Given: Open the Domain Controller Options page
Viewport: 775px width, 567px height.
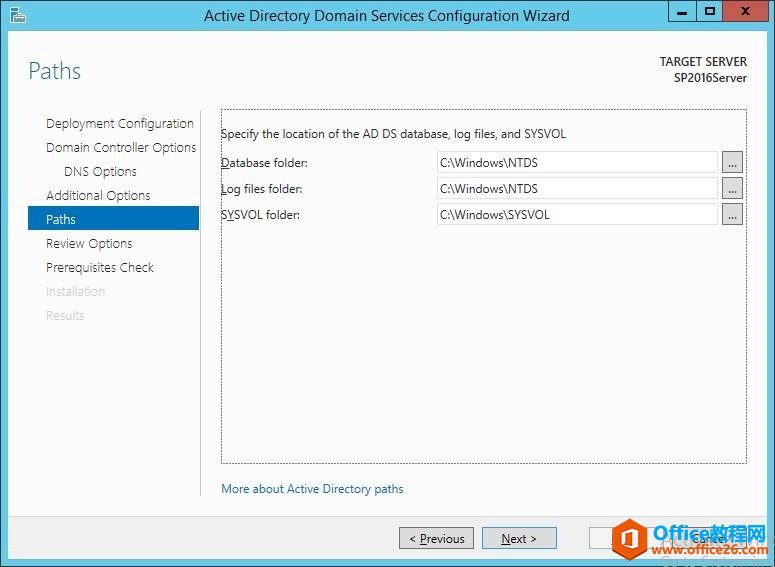Looking at the screenshot, I should click(x=120, y=148).
